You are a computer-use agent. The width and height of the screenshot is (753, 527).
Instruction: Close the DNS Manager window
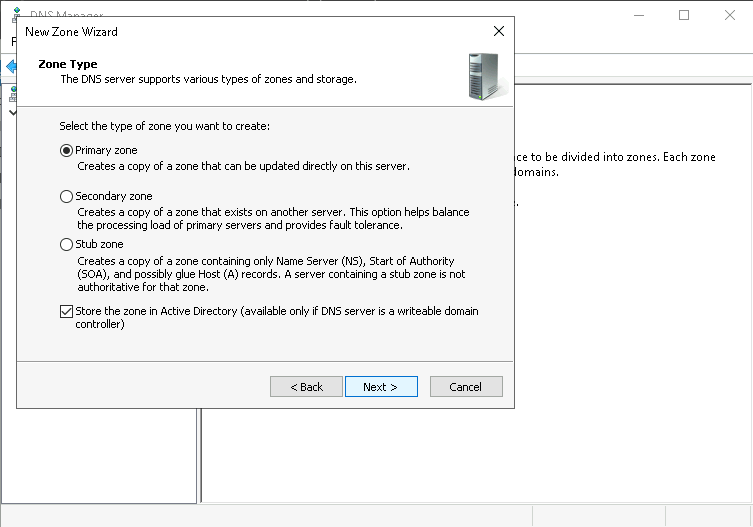[730, 15]
